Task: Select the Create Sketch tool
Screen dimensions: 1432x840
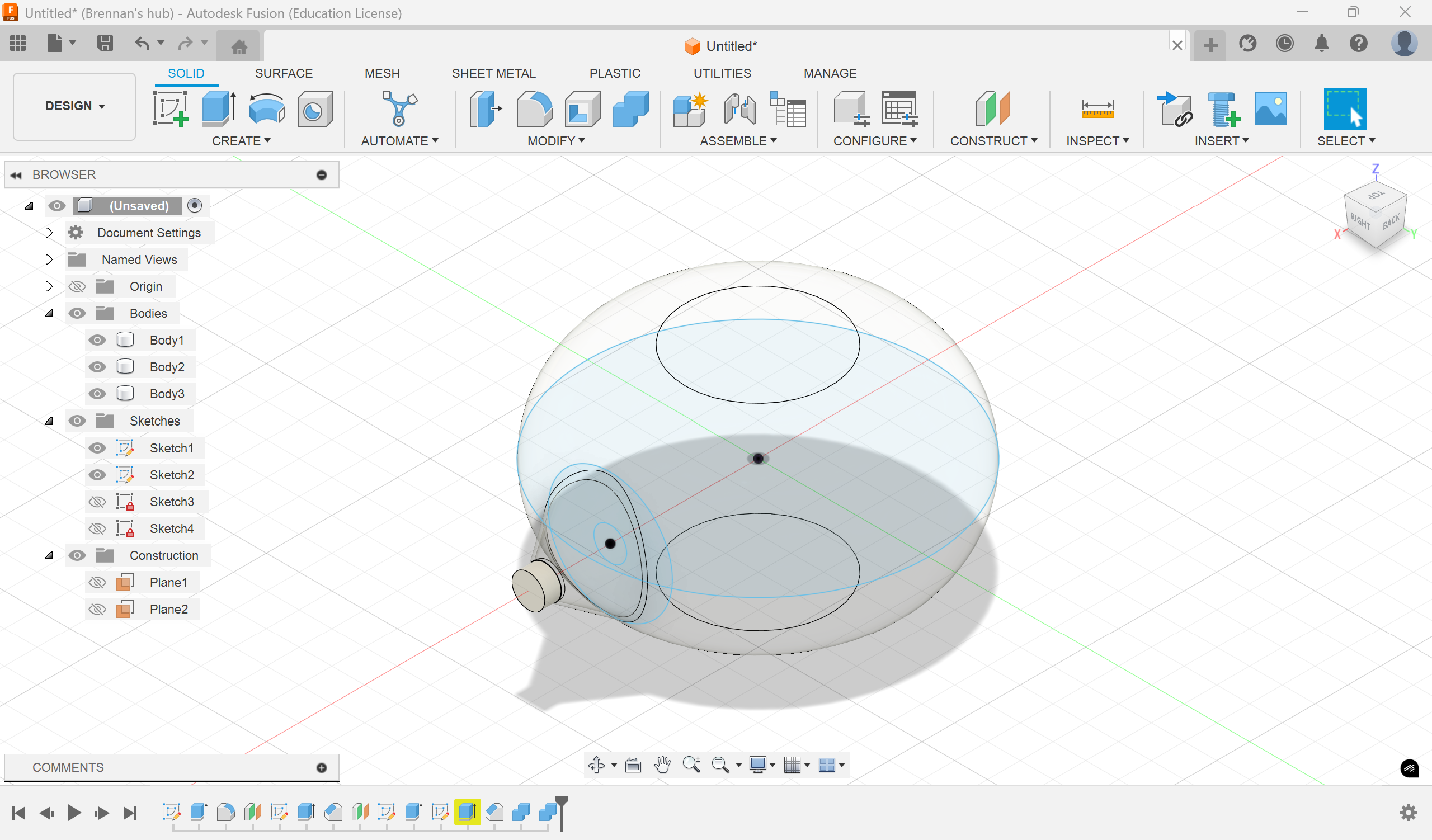Action: click(x=171, y=108)
